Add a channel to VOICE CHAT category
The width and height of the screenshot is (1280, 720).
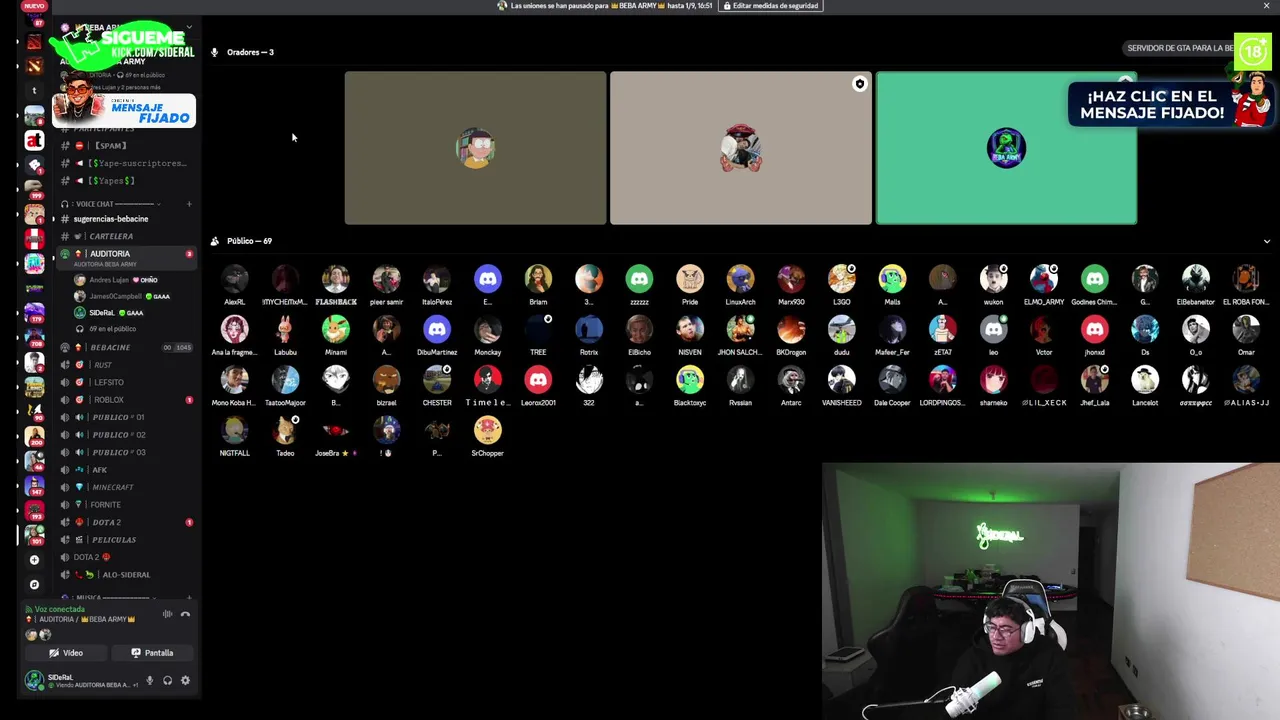[x=189, y=204]
